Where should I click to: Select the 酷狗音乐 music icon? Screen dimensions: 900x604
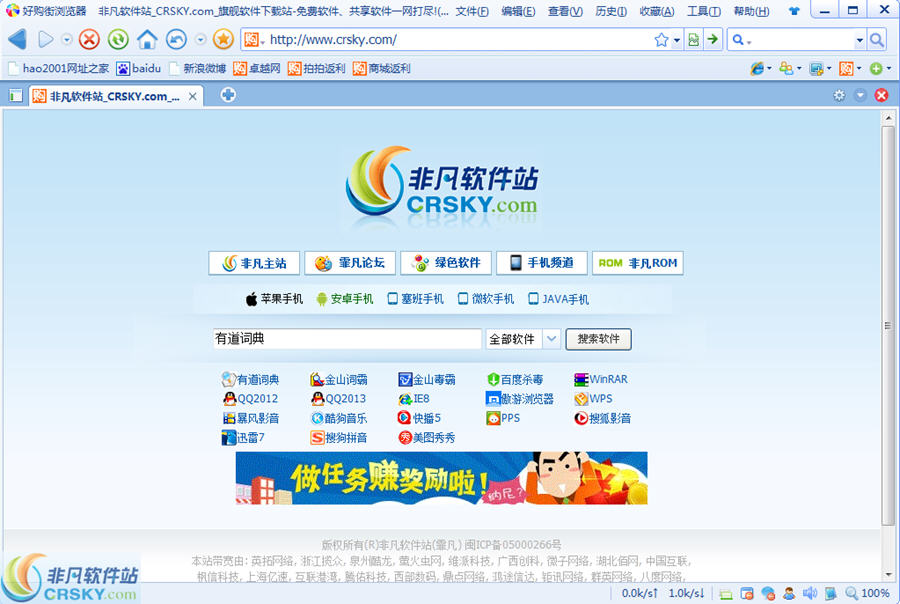click(x=318, y=418)
